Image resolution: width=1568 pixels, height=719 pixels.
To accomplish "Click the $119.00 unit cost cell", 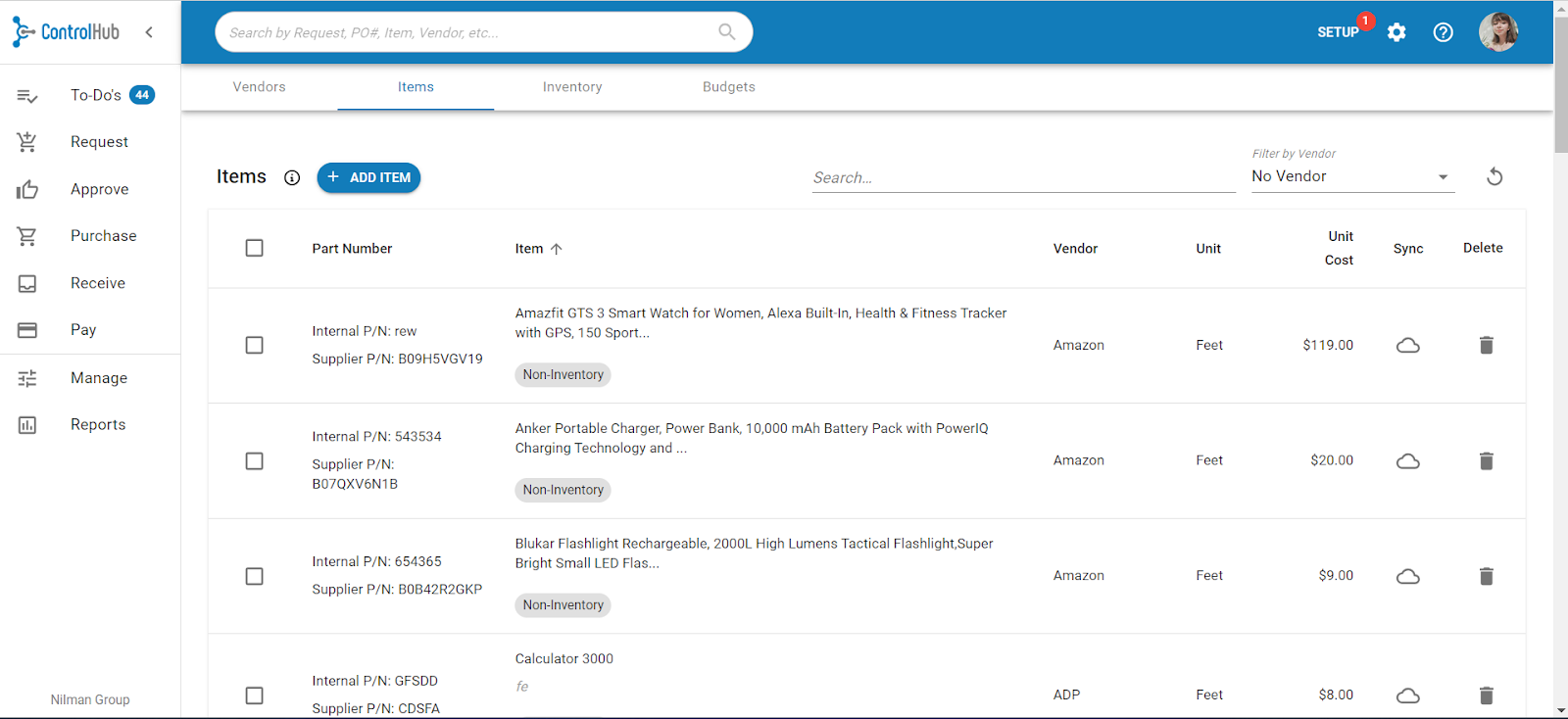I will pos(1328,345).
